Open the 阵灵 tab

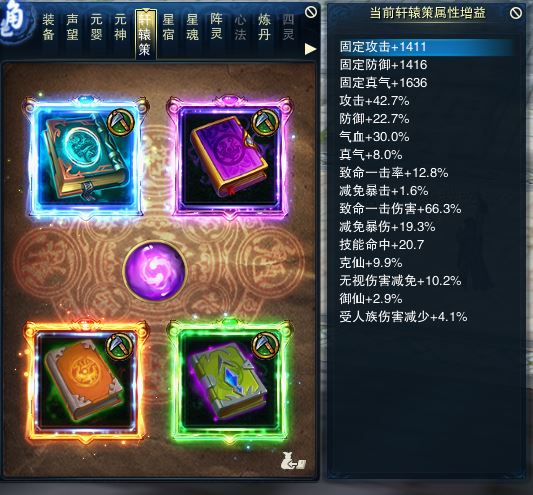216,27
